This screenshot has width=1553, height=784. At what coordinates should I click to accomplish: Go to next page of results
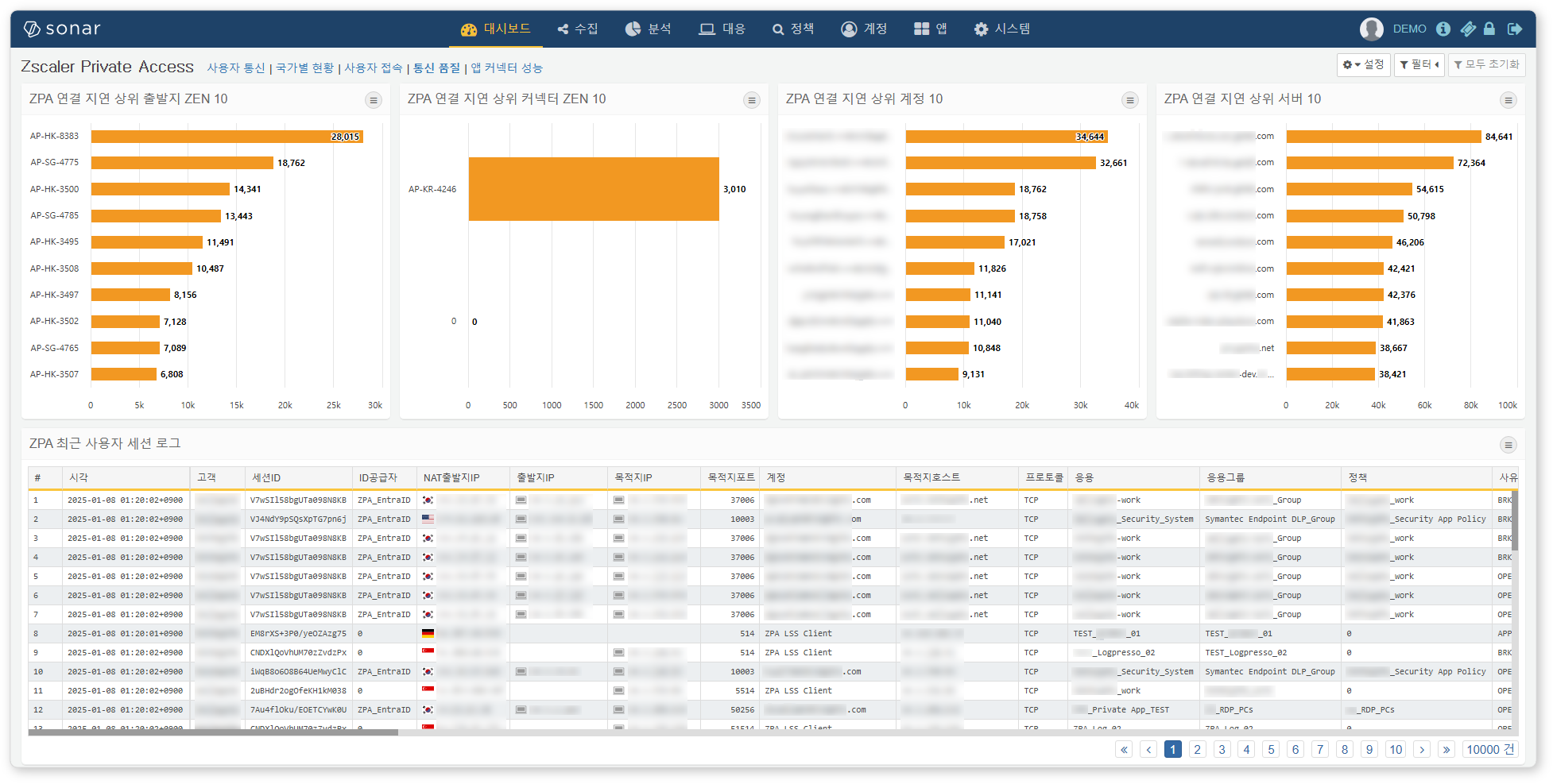point(1422,749)
